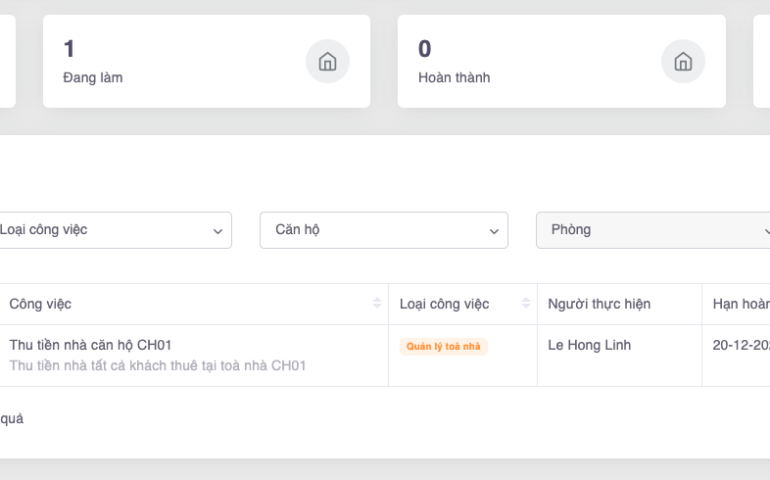
Task: Click the Người thực hiện column header
Action: (x=599, y=304)
